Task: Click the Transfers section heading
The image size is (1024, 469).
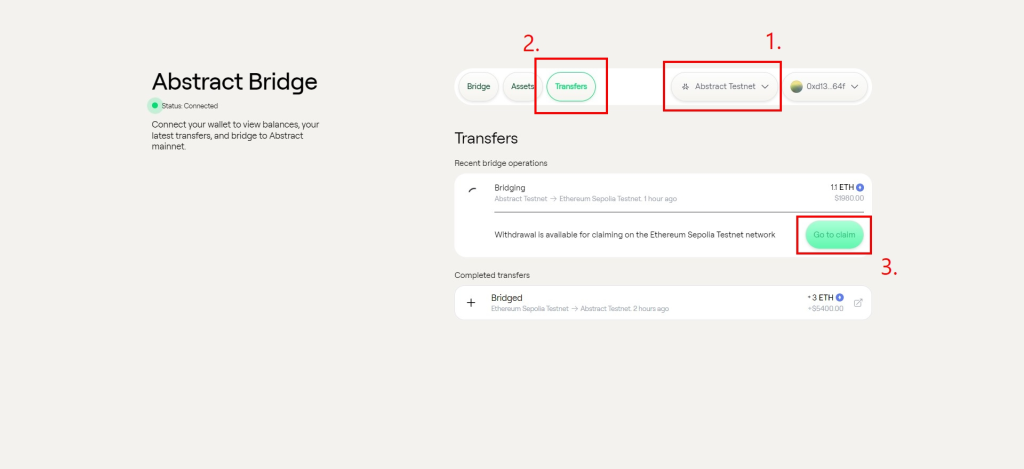Action: pos(486,138)
